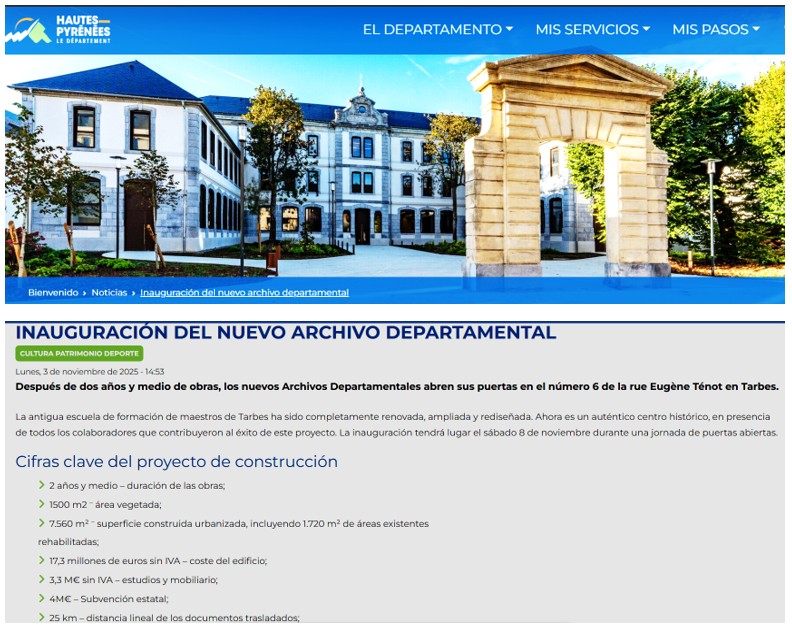Expand the MIS PASOS dropdown menu

click(x=715, y=29)
